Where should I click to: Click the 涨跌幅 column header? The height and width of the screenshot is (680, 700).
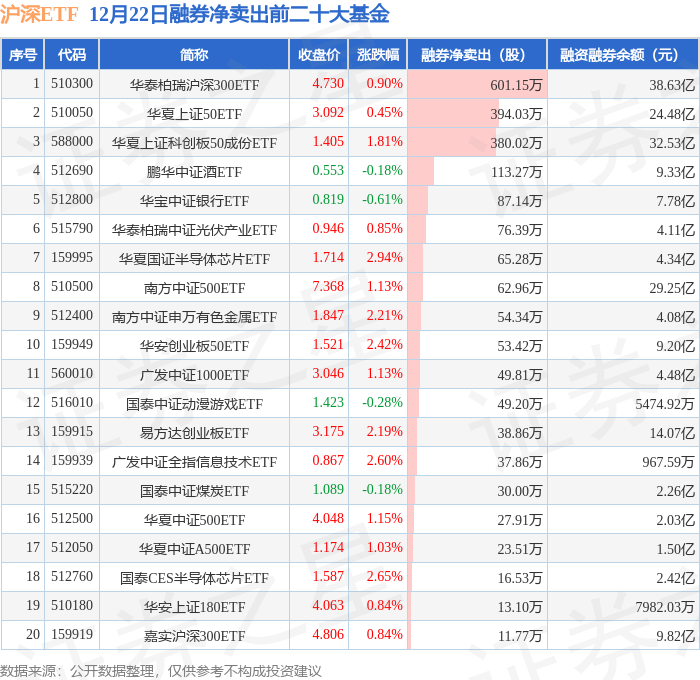(x=378, y=54)
